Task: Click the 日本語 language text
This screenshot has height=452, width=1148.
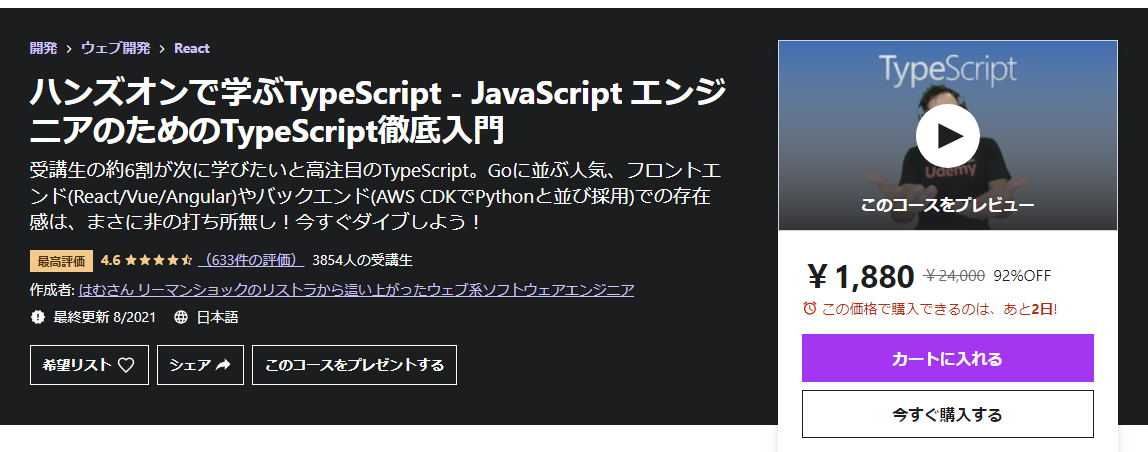Action: [217, 317]
